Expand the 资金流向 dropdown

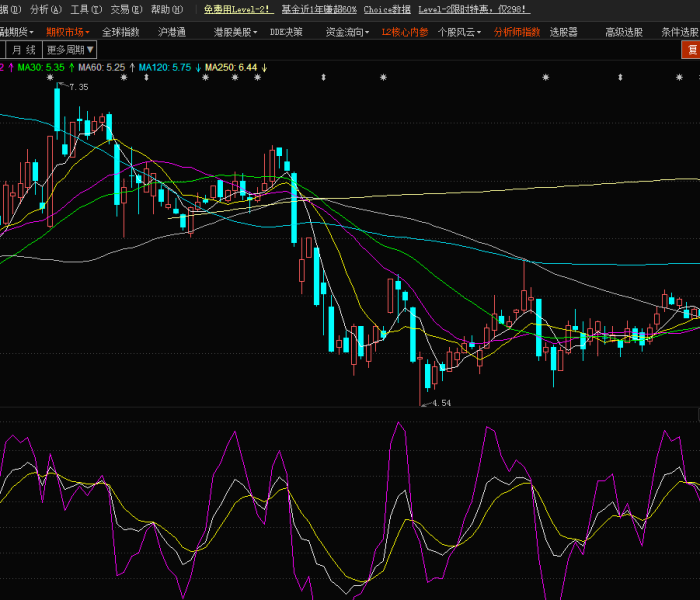[x=348, y=32]
